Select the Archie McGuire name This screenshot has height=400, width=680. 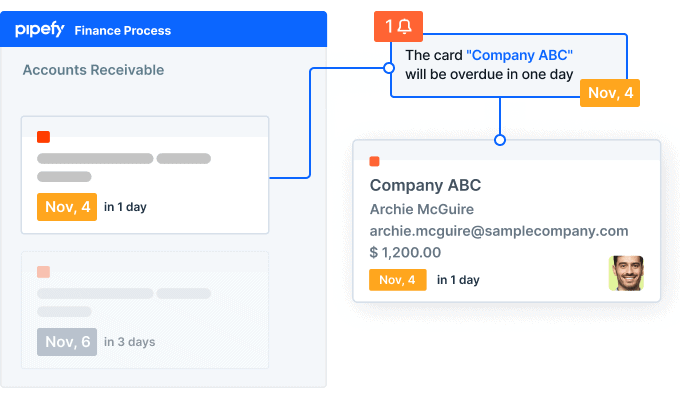pyautogui.click(x=422, y=209)
